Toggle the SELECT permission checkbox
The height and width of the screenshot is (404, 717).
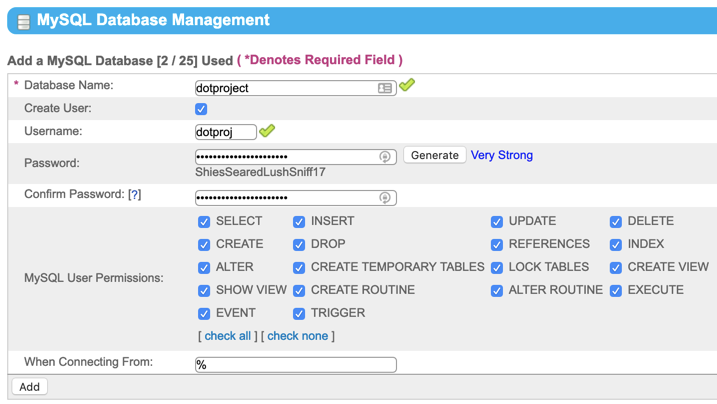204,222
